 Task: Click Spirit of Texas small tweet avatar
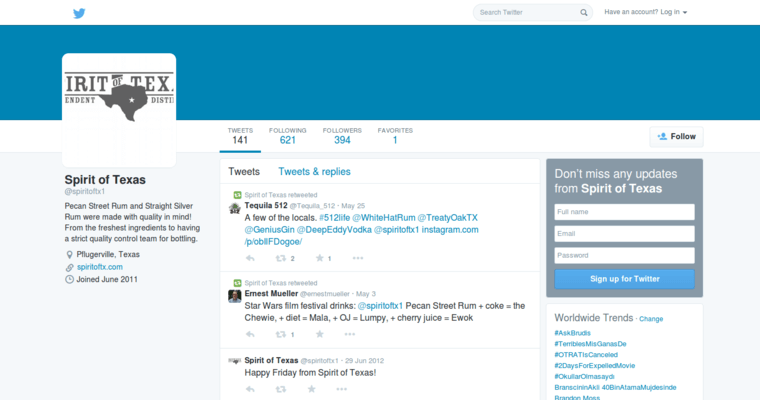(x=235, y=361)
